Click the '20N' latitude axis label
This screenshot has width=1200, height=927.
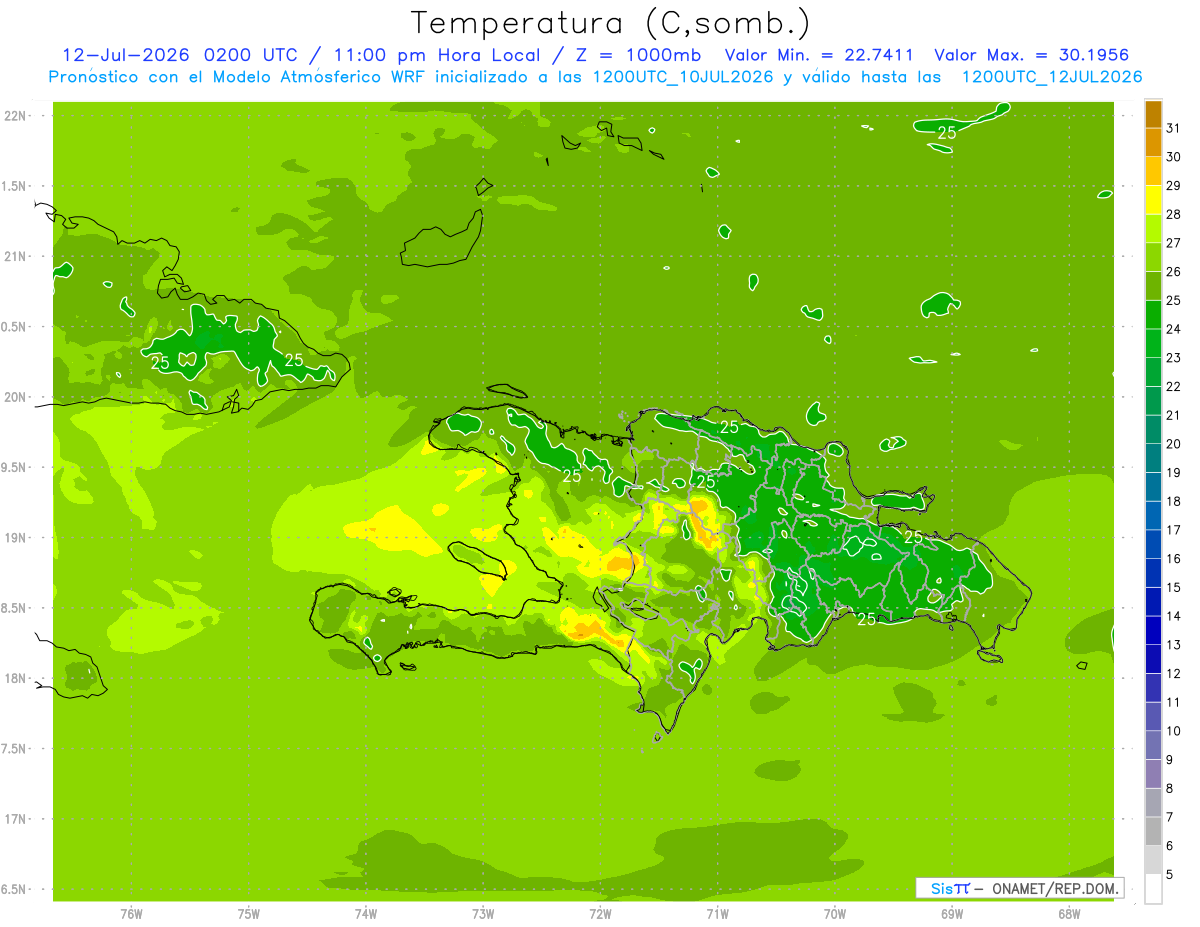17,397
